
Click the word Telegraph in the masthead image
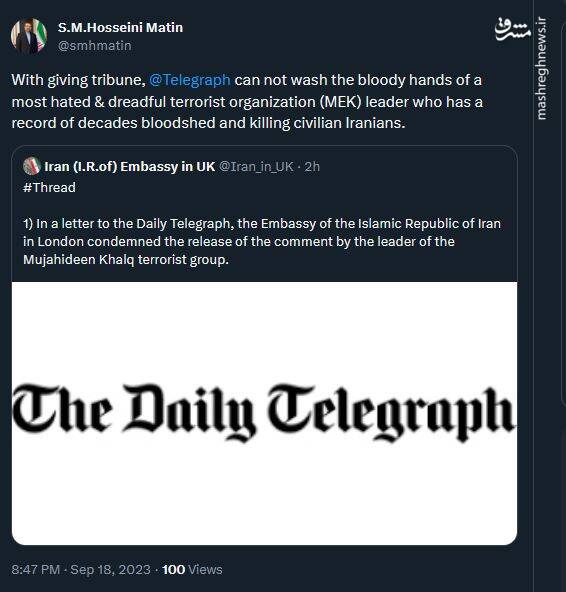click(391, 412)
